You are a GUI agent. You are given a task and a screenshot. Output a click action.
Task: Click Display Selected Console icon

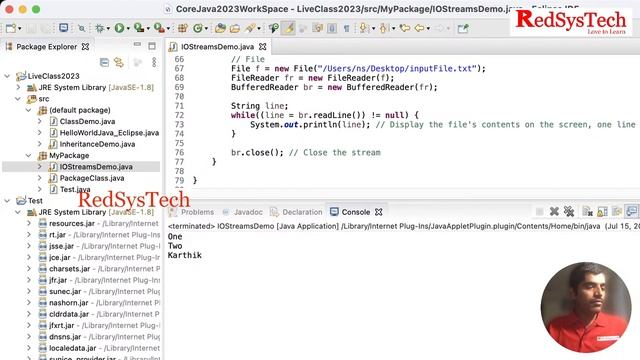click(632, 211)
